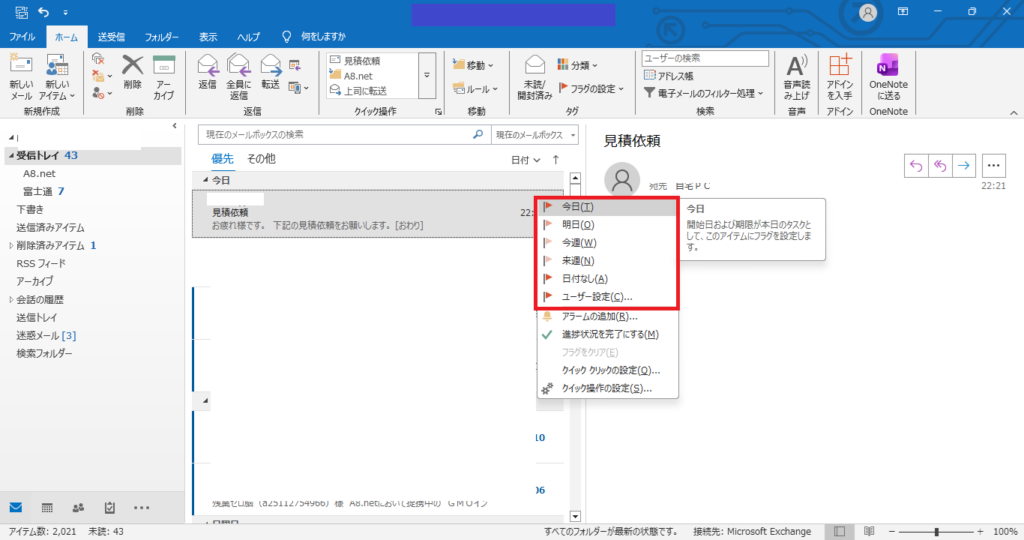Click アドレス帳 (Address Book) button
The width and height of the screenshot is (1024, 540).
[x=672, y=75]
